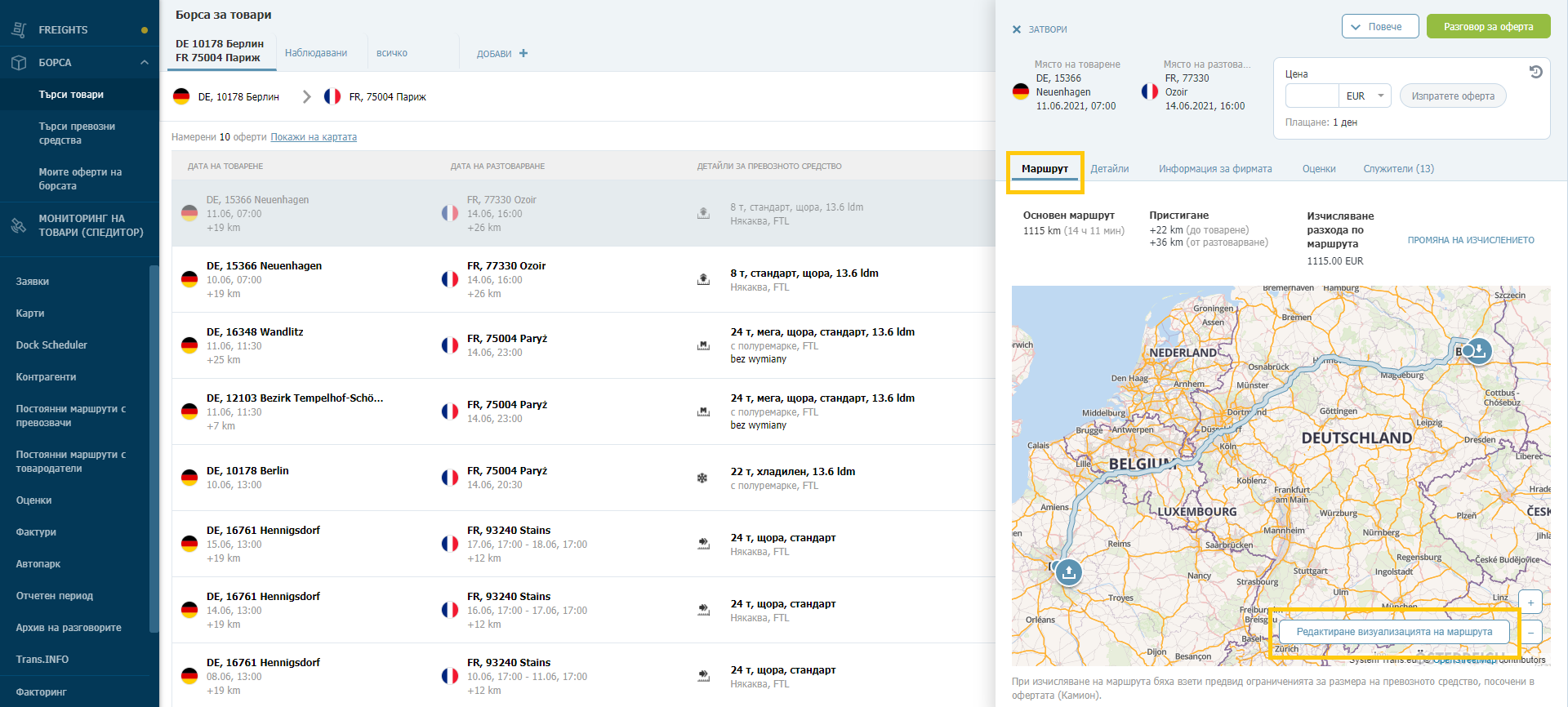Click the Изпратете оферта button
The height and width of the screenshot is (707, 1568).
point(1453,96)
